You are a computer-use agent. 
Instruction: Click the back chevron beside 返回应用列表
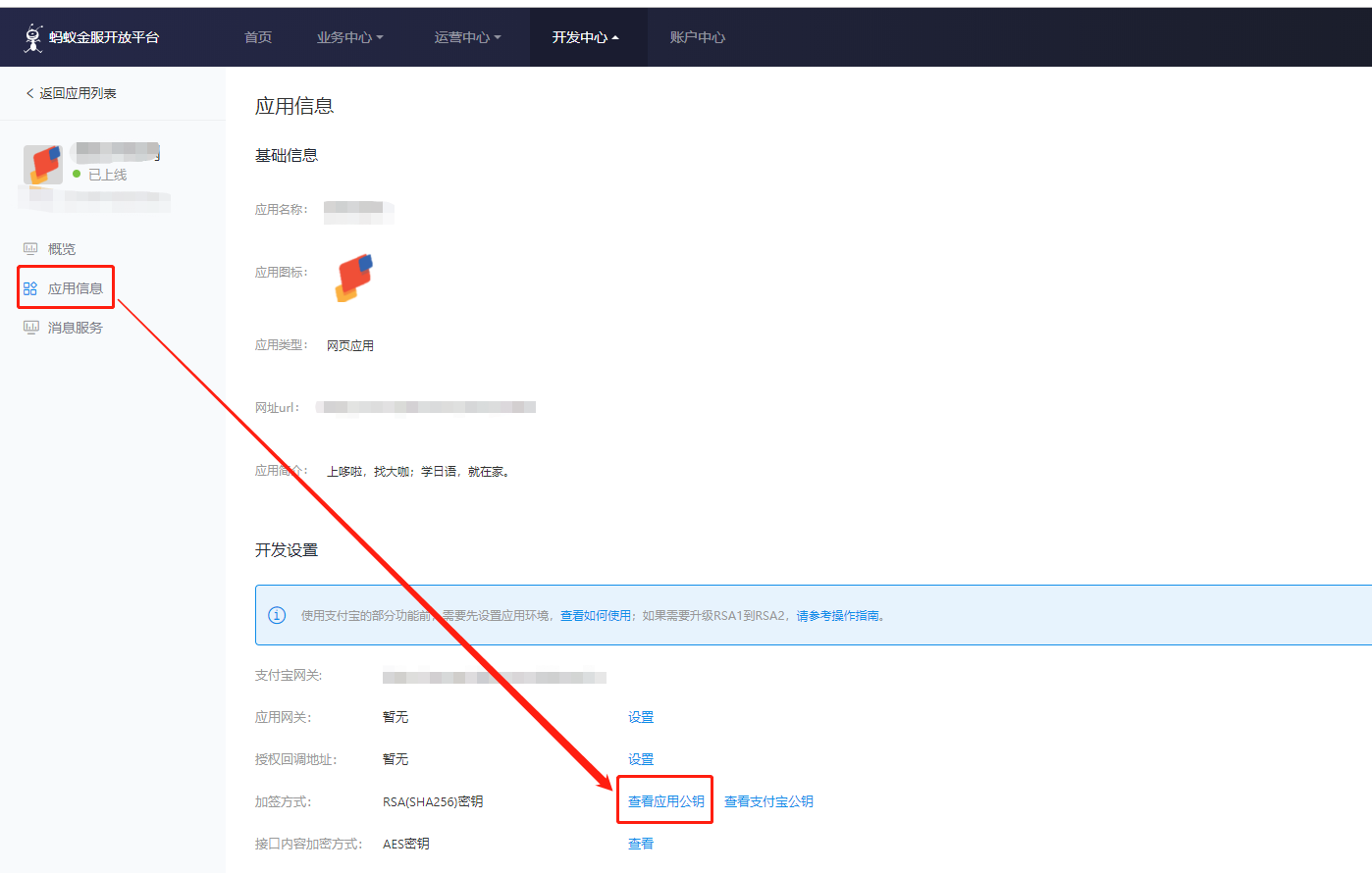click(x=29, y=93)
